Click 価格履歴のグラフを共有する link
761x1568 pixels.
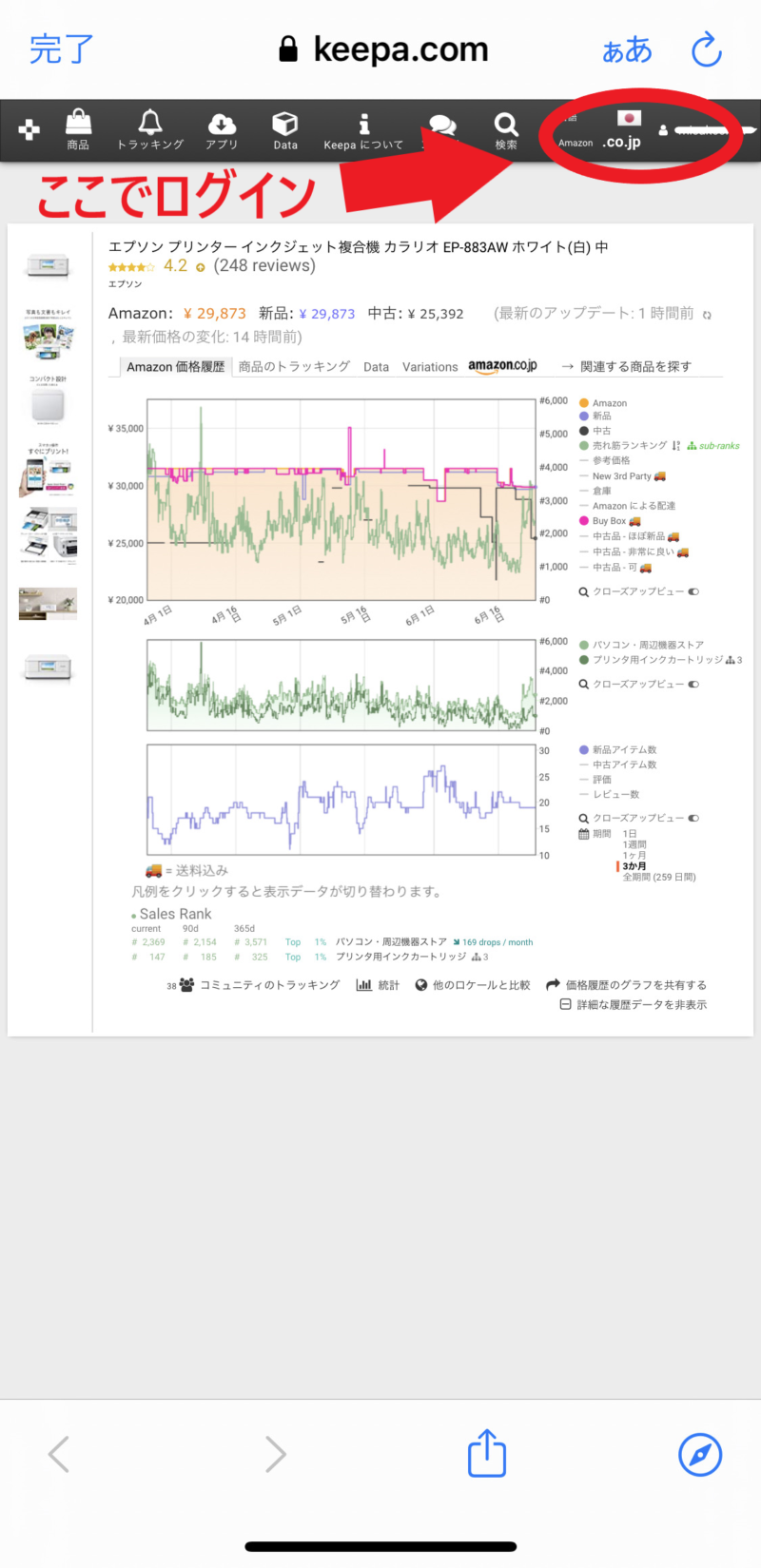click(636, 985)
